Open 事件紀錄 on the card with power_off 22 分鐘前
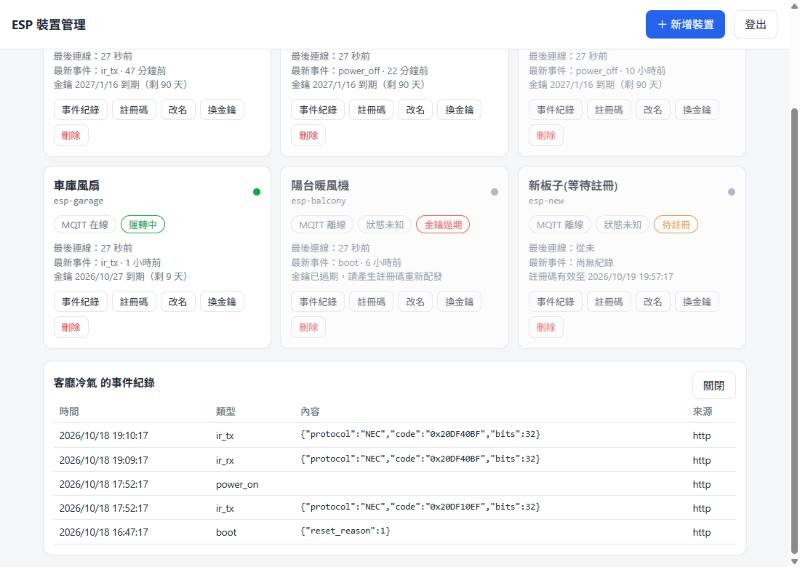 (x=318, y=110)
